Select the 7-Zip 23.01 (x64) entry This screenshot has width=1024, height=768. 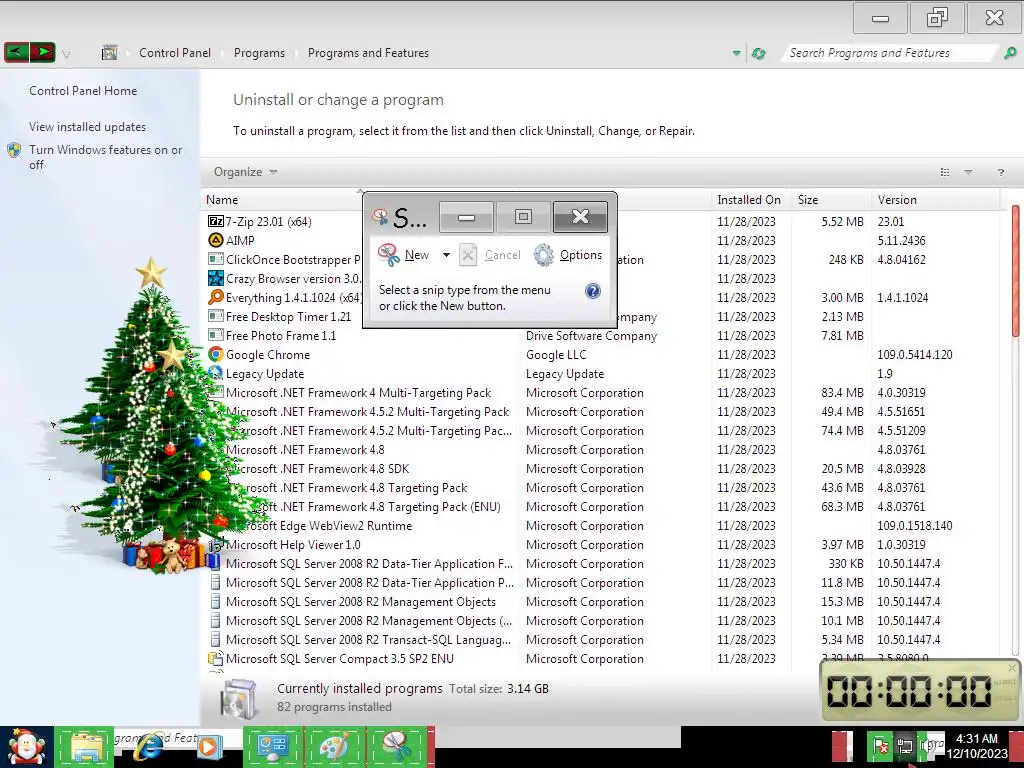coord(268,221)
